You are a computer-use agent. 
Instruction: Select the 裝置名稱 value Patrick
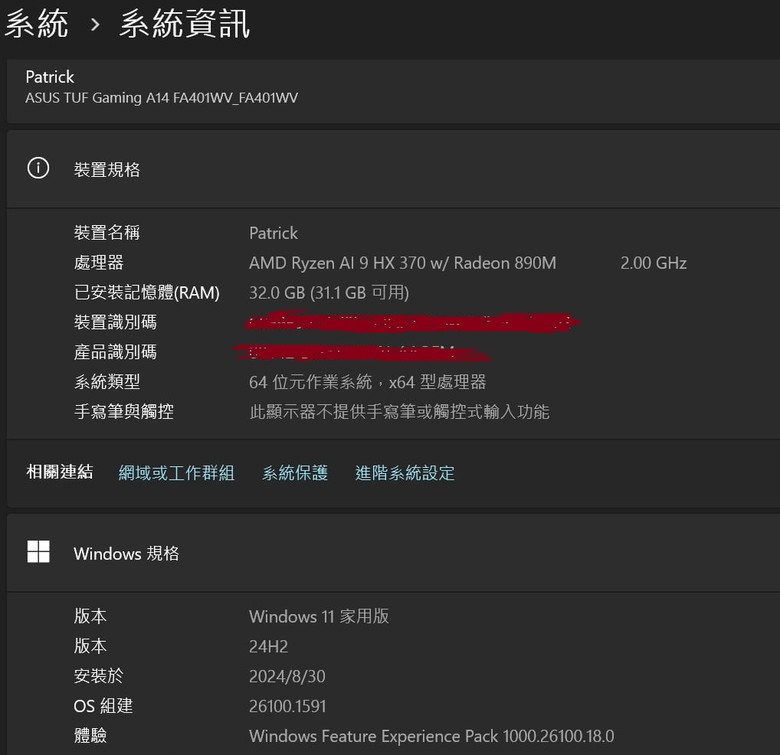click(x=274, y=233)
